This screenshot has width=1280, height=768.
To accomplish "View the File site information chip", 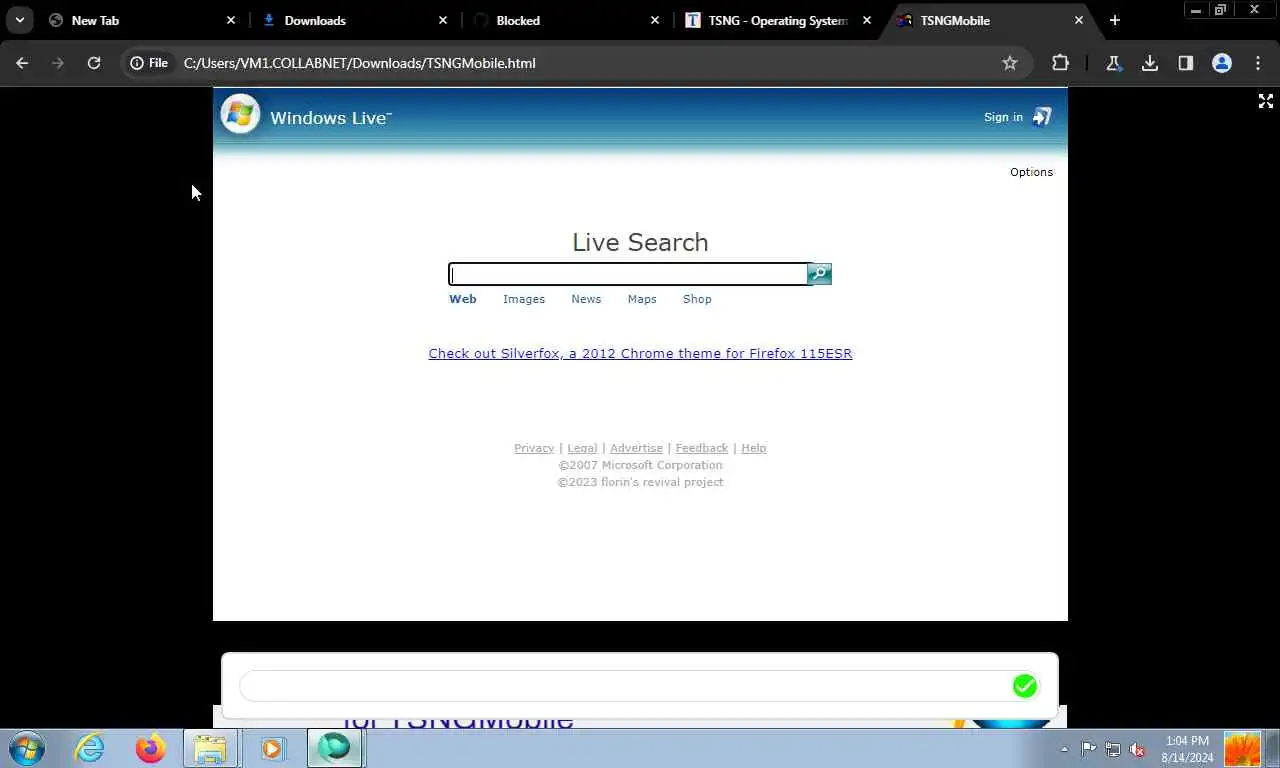I will point(149,63).
